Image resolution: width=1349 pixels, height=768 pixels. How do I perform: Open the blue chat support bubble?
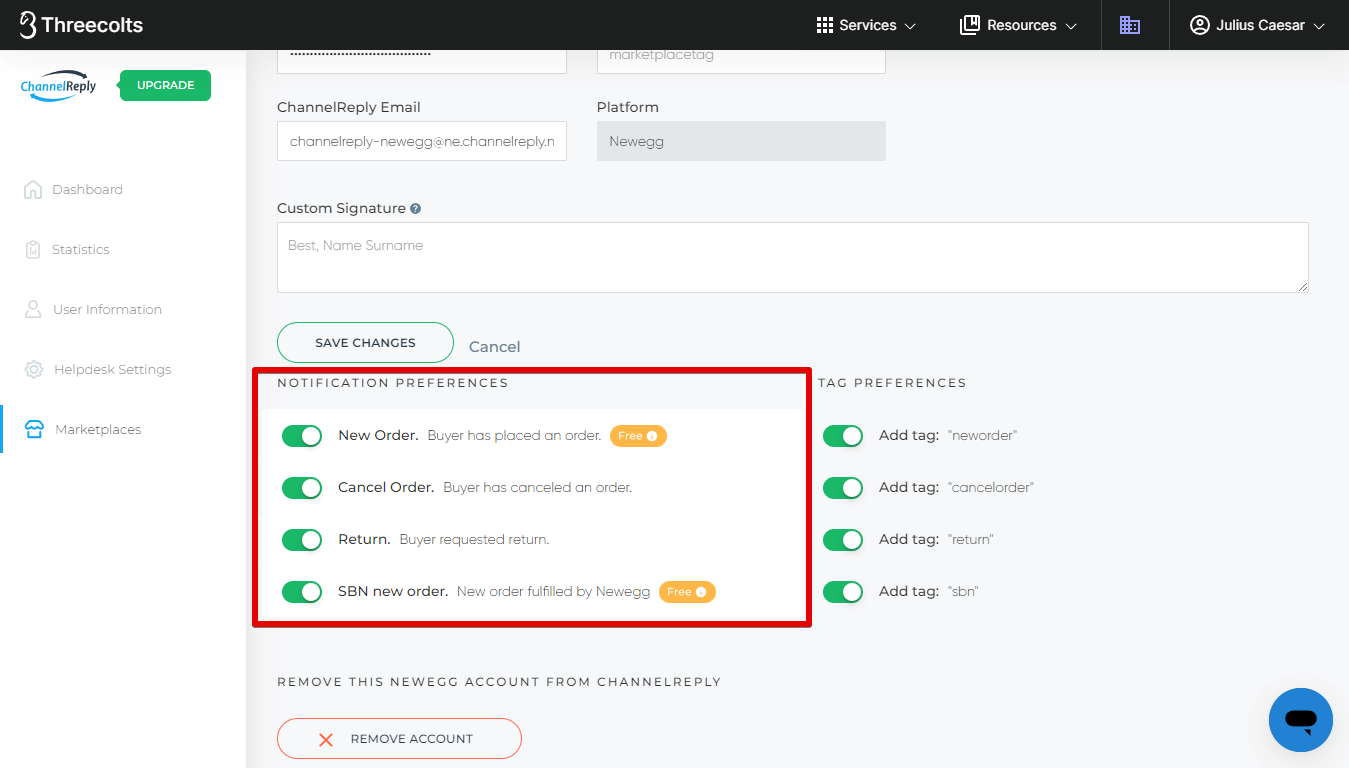pos(1300,719)
